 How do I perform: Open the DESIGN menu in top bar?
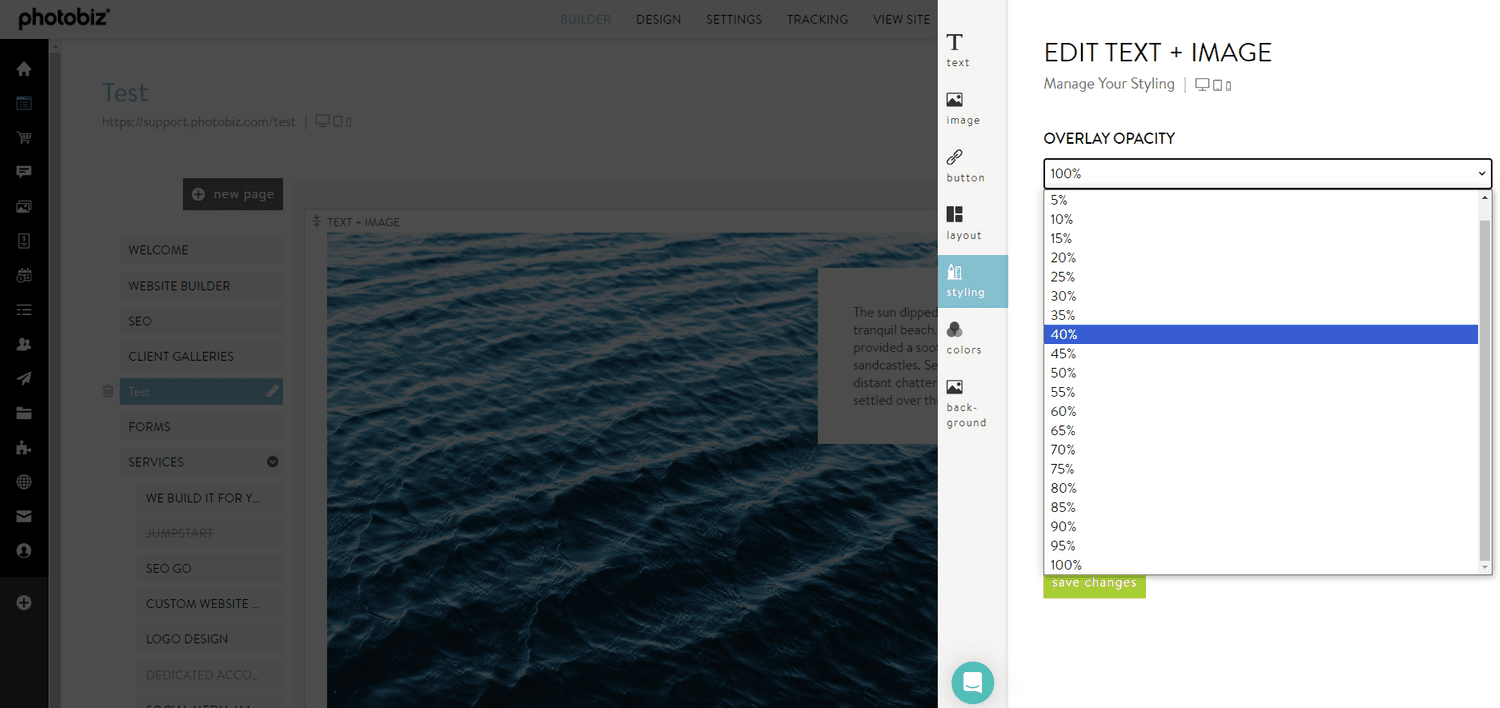click(x=658, y=20)
